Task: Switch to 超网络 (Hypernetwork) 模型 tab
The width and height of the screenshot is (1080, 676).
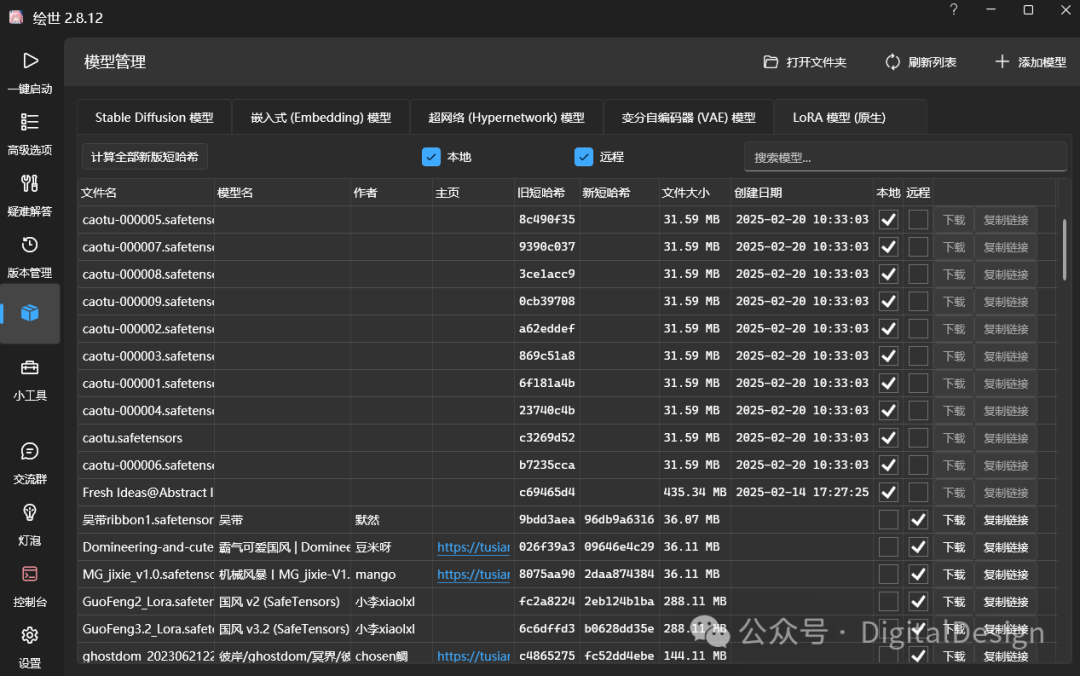Action: pos(506,118)
